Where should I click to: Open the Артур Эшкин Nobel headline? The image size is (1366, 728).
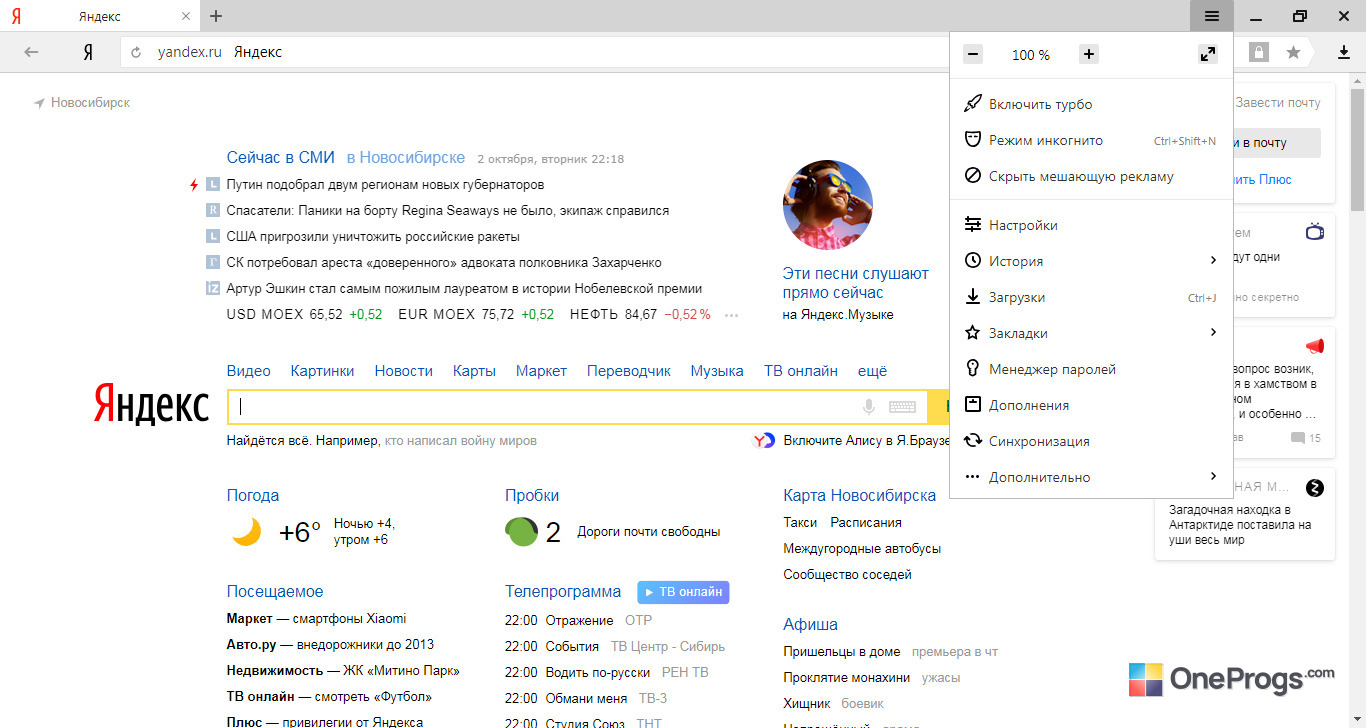(x=464, y=289)
